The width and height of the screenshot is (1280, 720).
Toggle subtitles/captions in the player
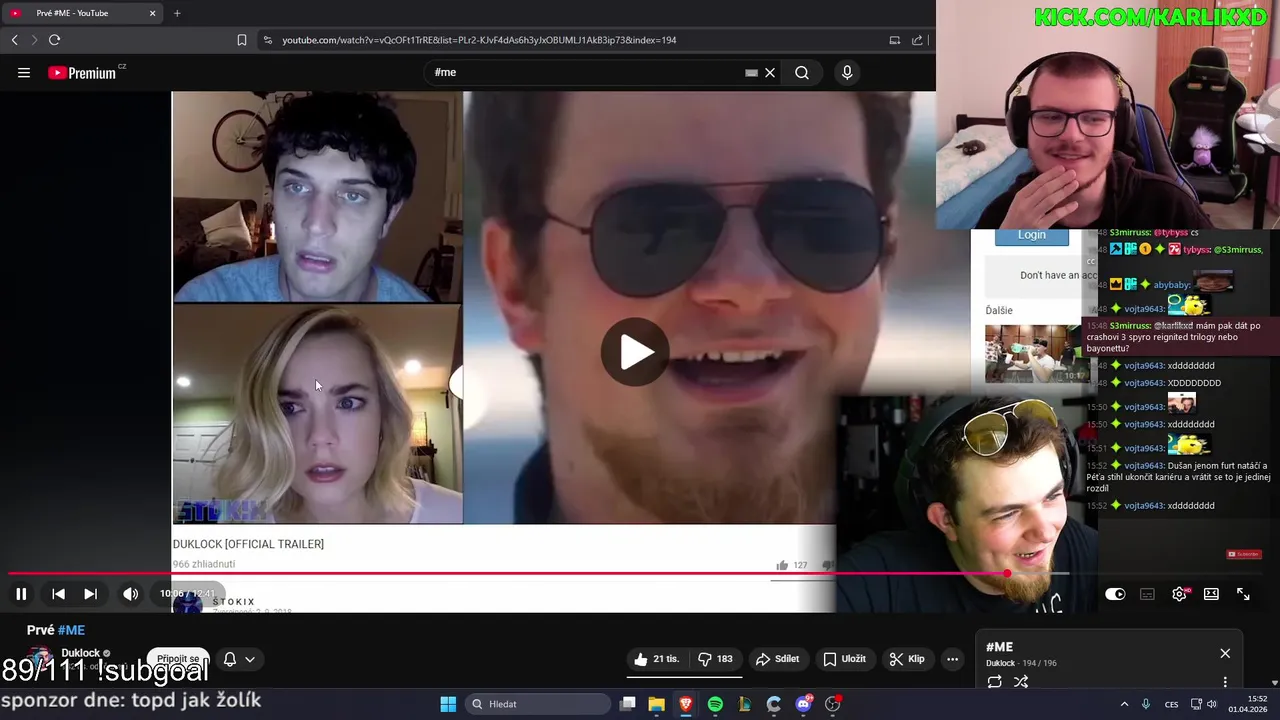pos(1147,594)
